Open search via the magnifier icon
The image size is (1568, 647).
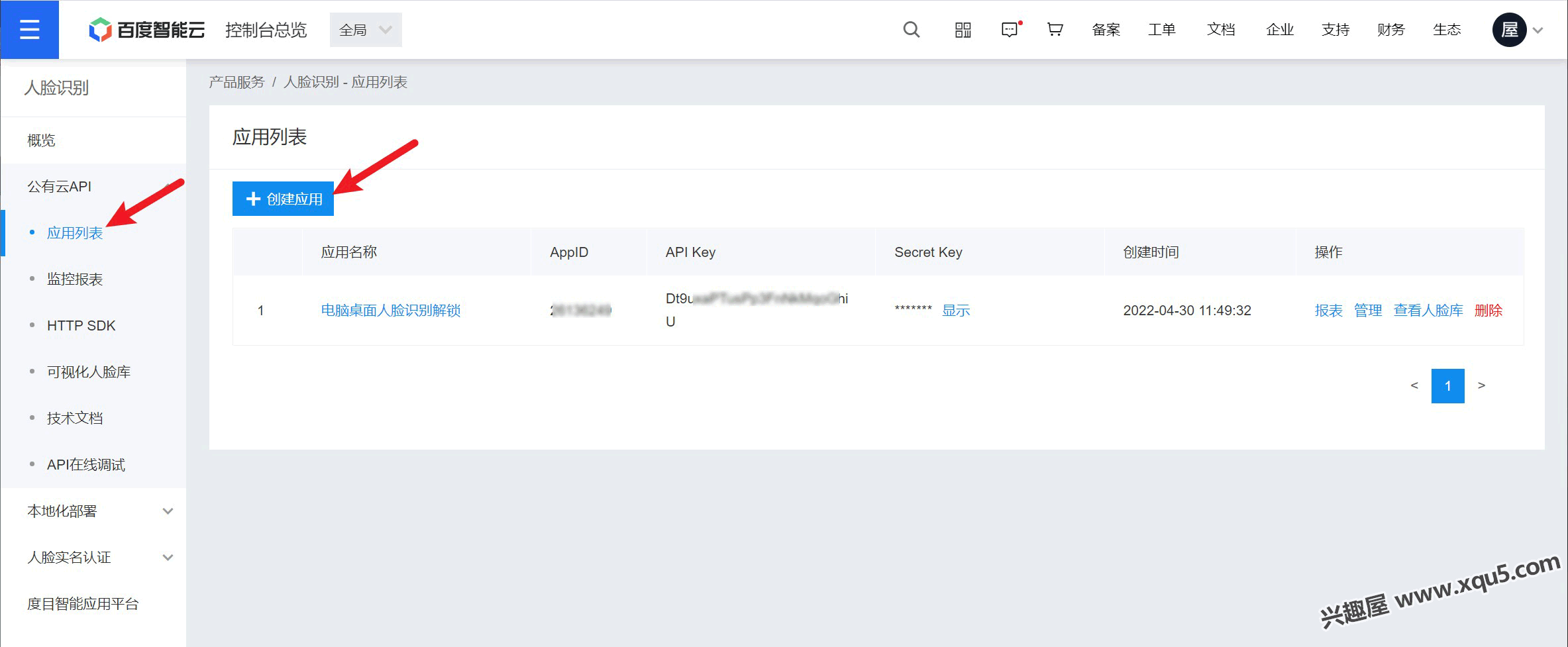pyautogui.click(x=911, y=30)
